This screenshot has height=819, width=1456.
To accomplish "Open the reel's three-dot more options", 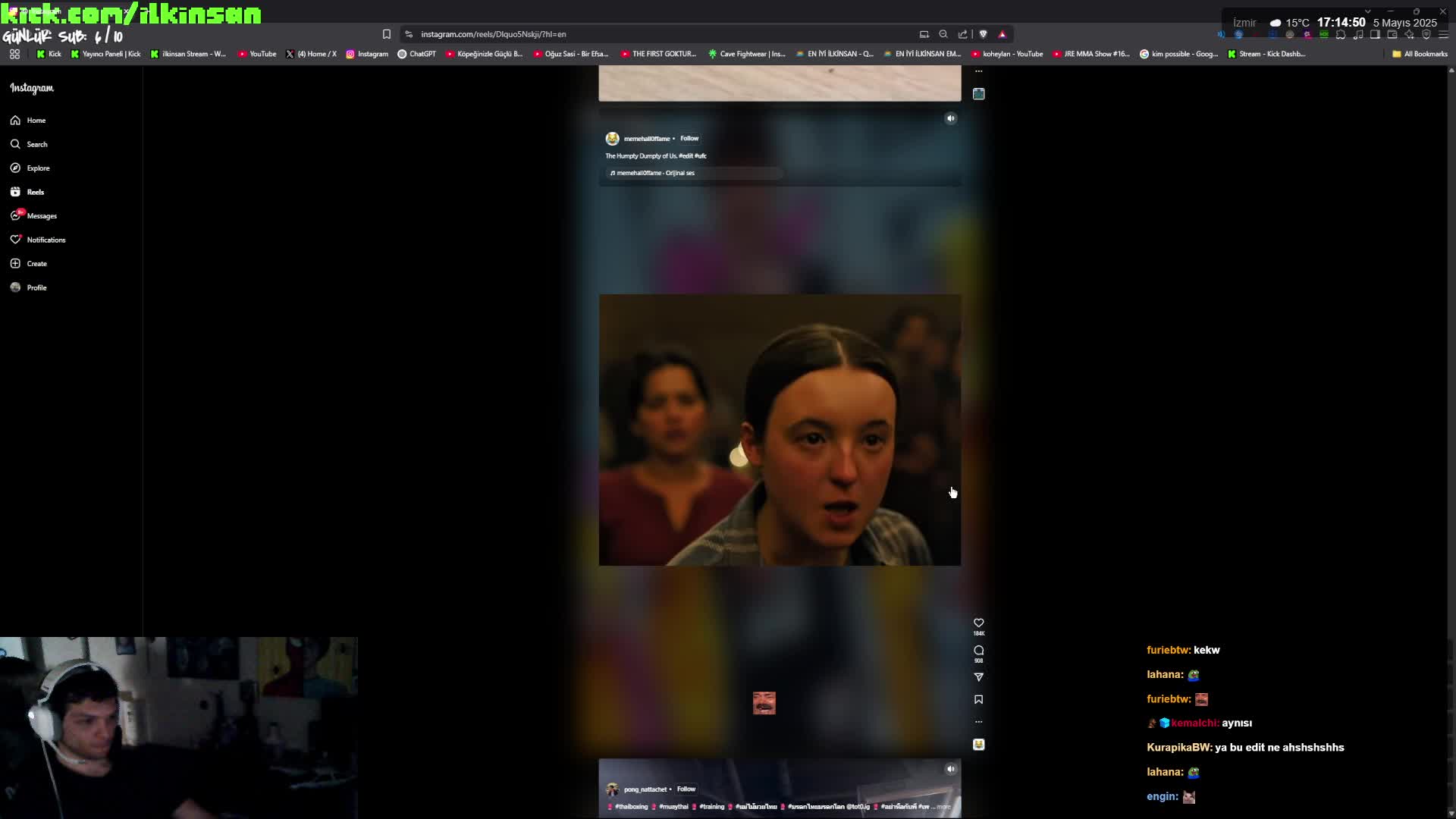I will coord(978,722).
